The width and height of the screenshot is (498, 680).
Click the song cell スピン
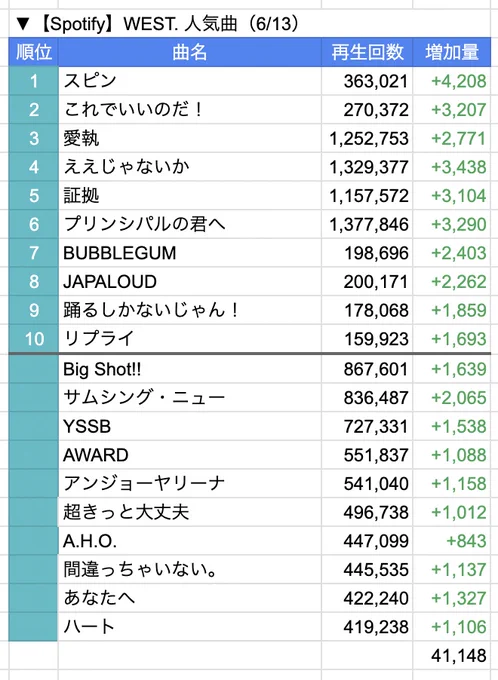(x=190, y=81)
